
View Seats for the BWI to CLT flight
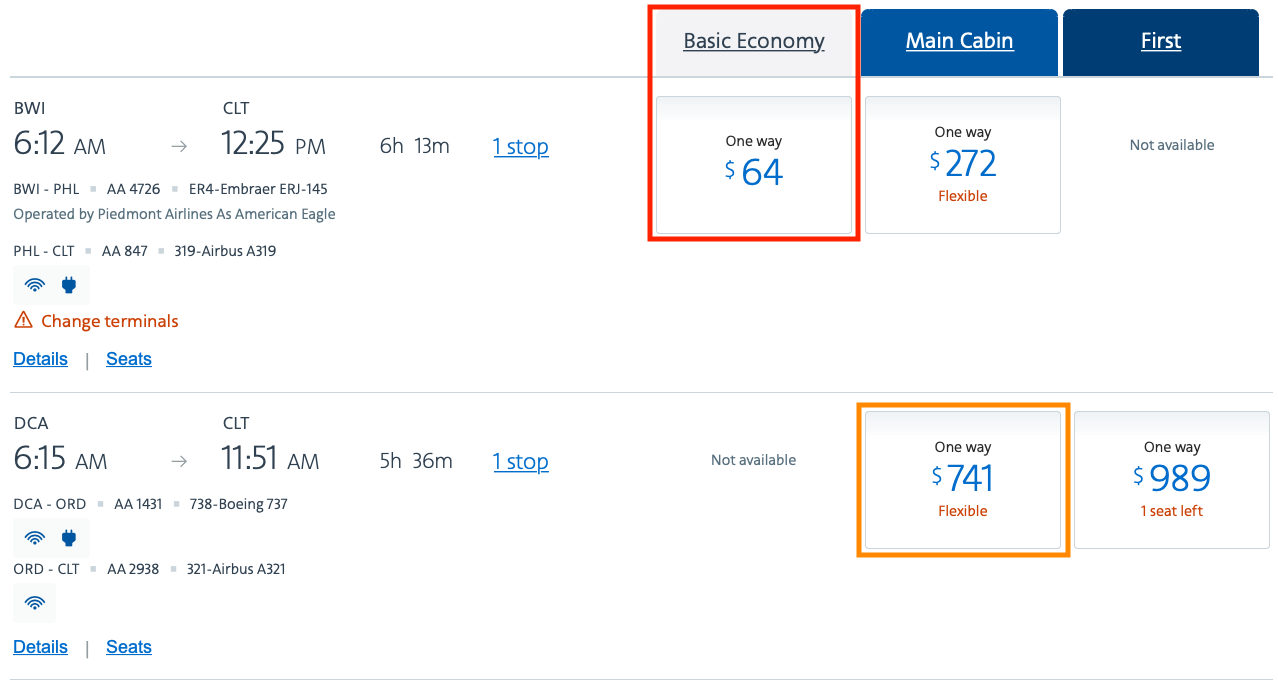(x=129, y=359)
